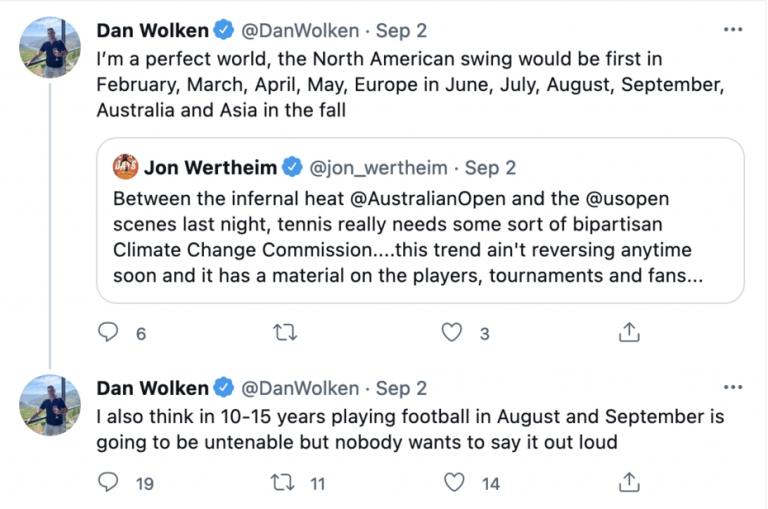Reply to the first Dan Wolken tweet
Screen dimensions: 768x509
tap(110, 333)
